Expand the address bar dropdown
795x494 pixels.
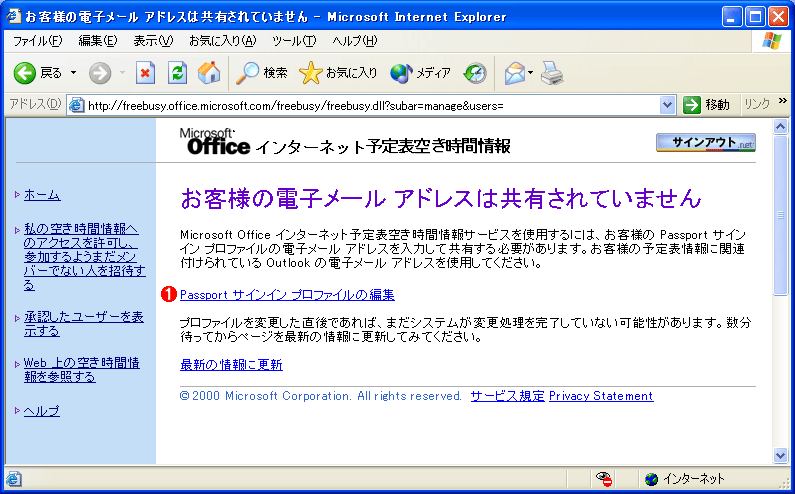[x=667, y=105]
